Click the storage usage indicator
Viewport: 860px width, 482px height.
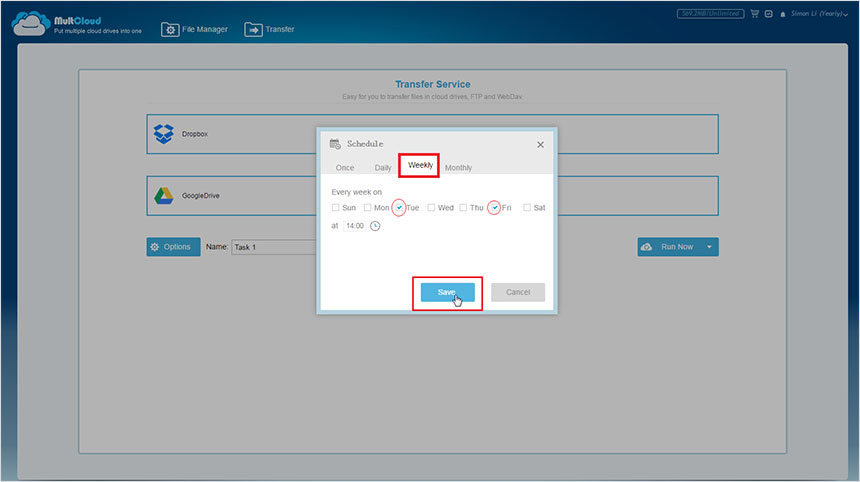pos(710,14)
